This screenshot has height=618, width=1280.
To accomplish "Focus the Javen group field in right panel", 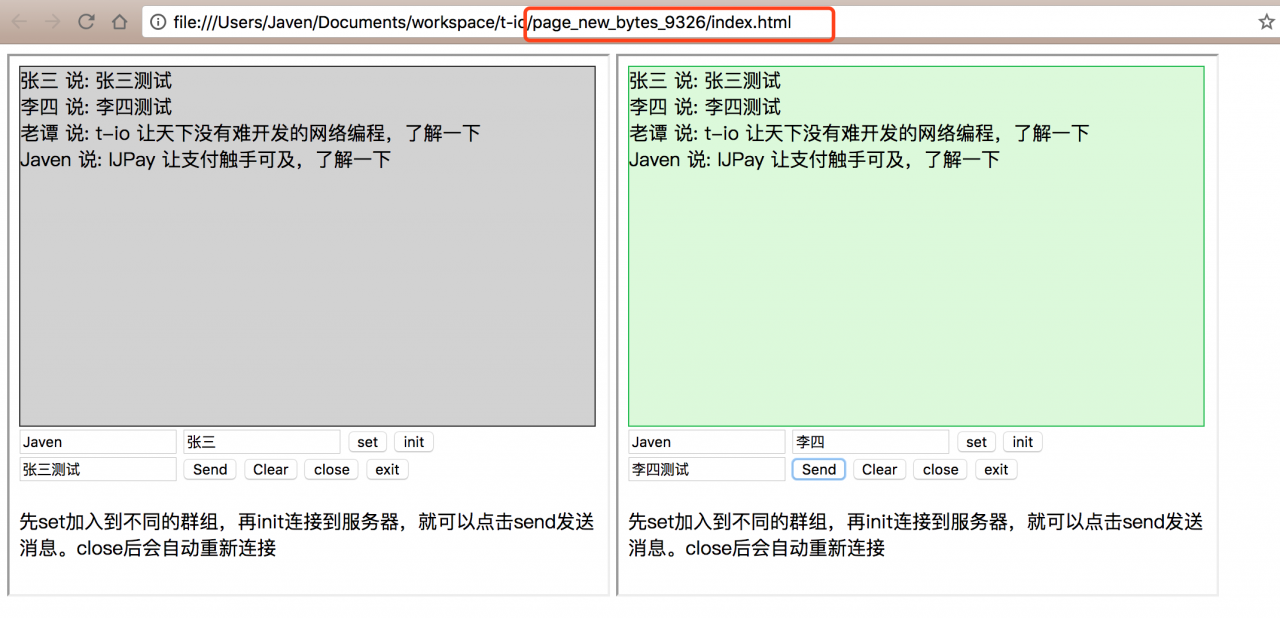I will click(707, 442).
